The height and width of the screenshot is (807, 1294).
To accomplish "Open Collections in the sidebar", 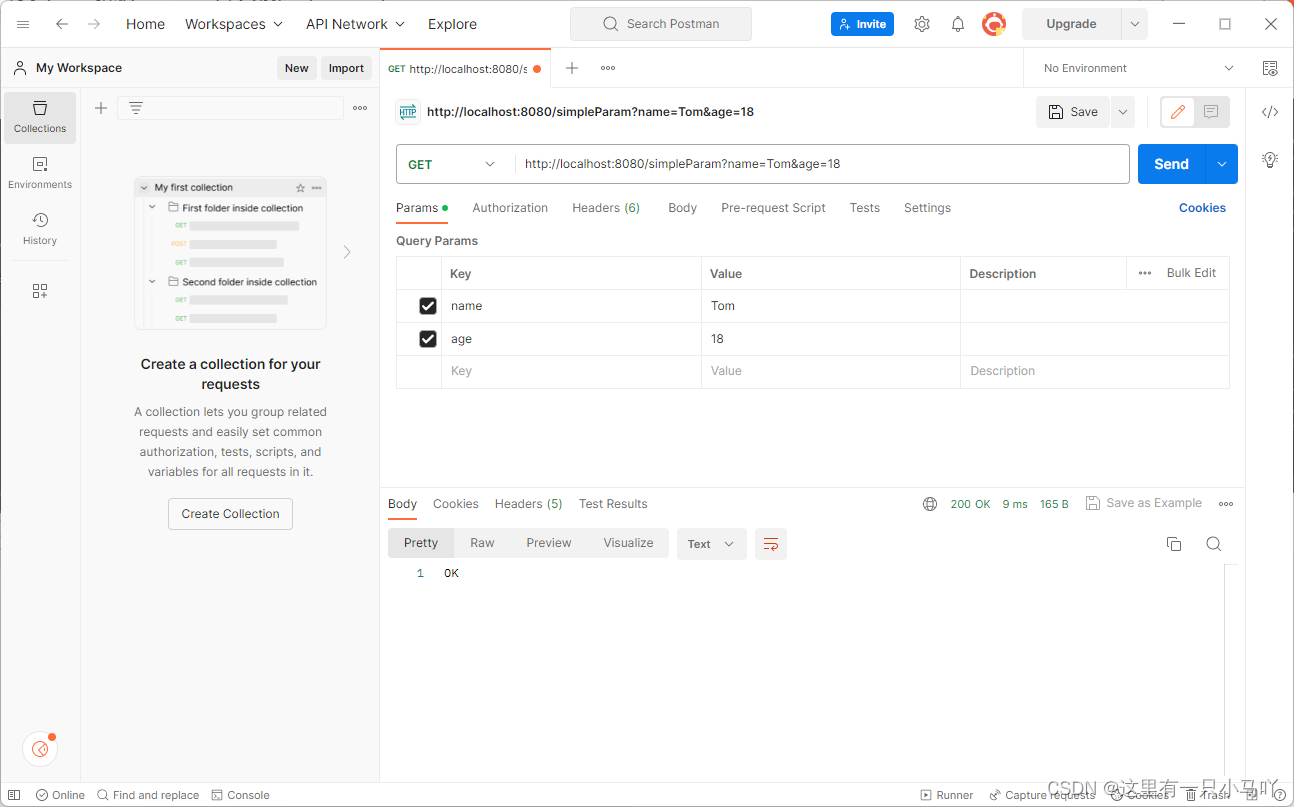I will 40,117.
